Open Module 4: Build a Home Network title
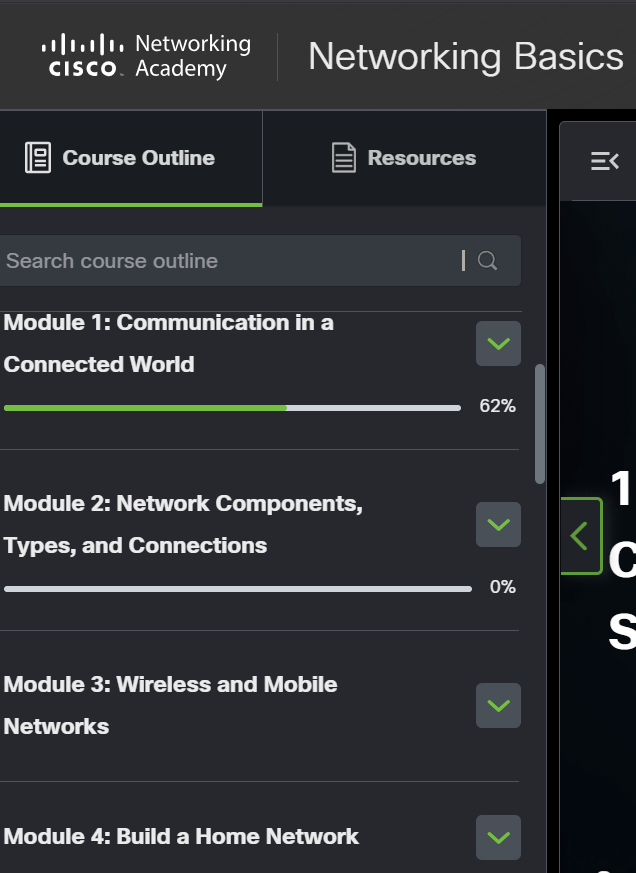 click(181, 837)
